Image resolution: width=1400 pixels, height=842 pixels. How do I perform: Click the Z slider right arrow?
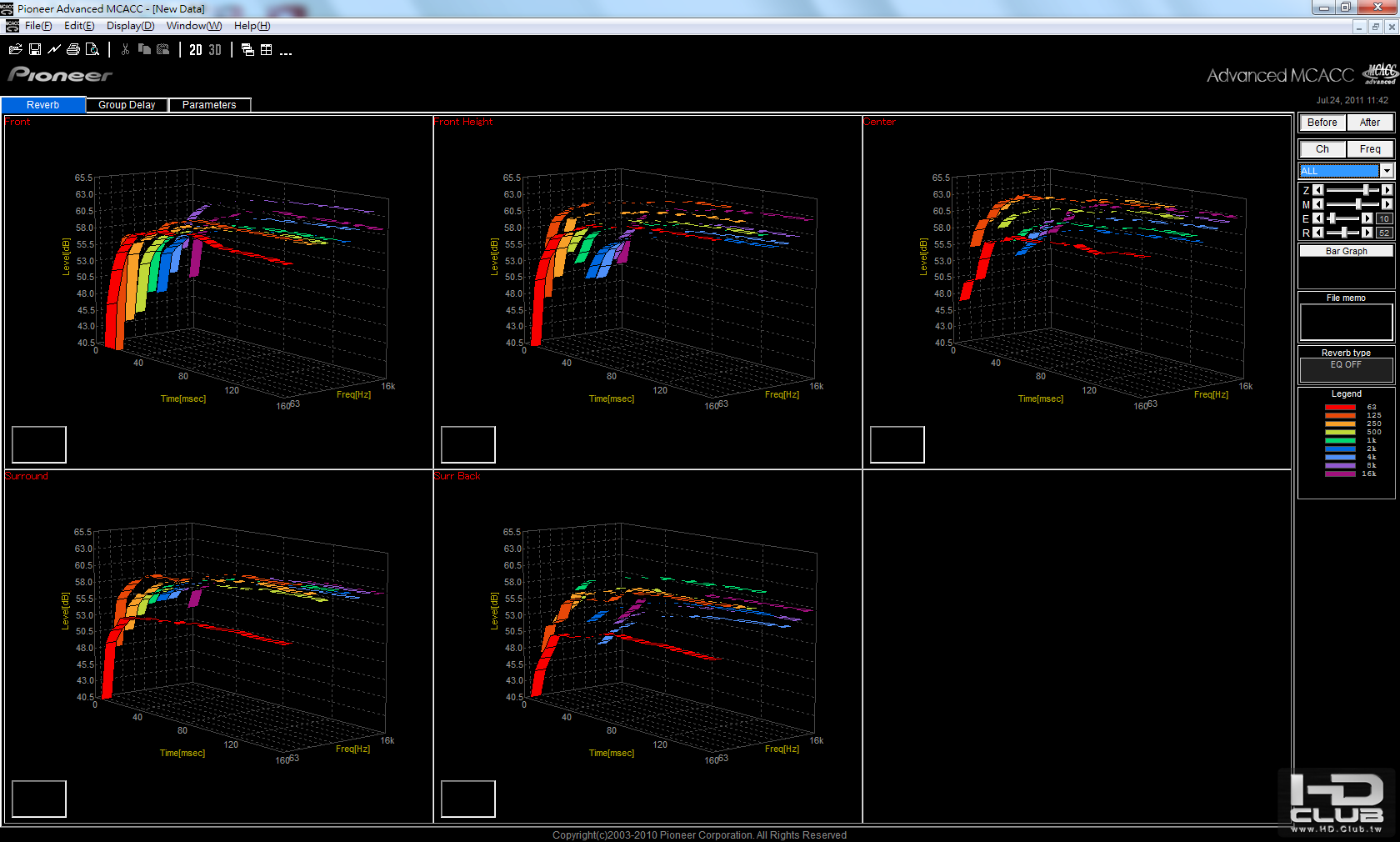click(x=1387, y=191)
